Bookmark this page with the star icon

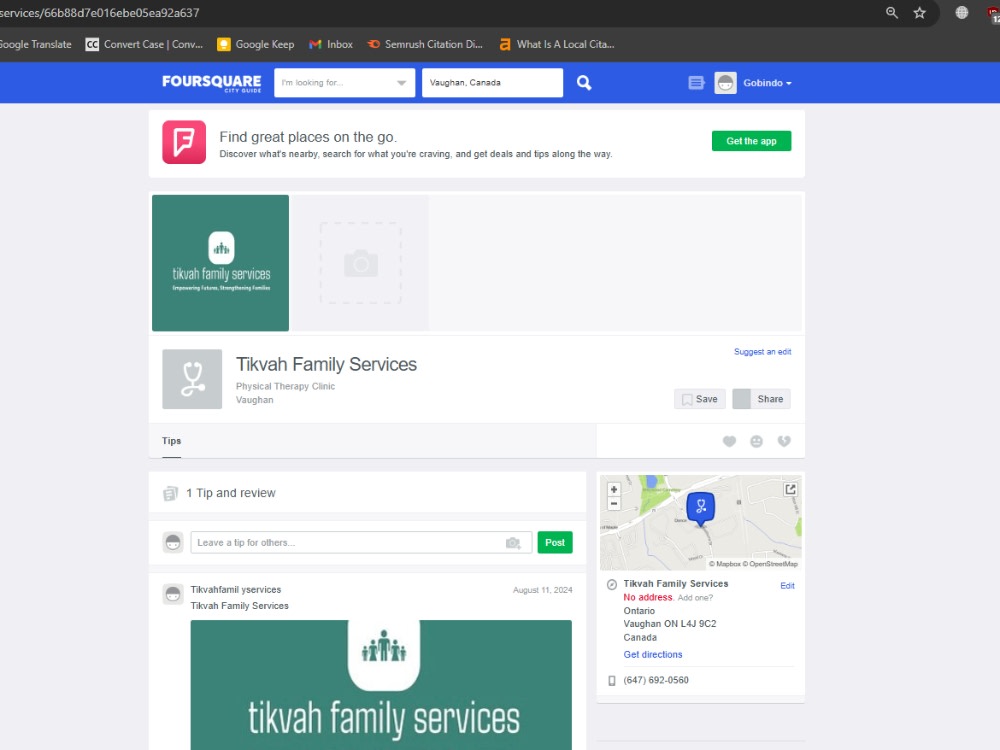[919, 13]
